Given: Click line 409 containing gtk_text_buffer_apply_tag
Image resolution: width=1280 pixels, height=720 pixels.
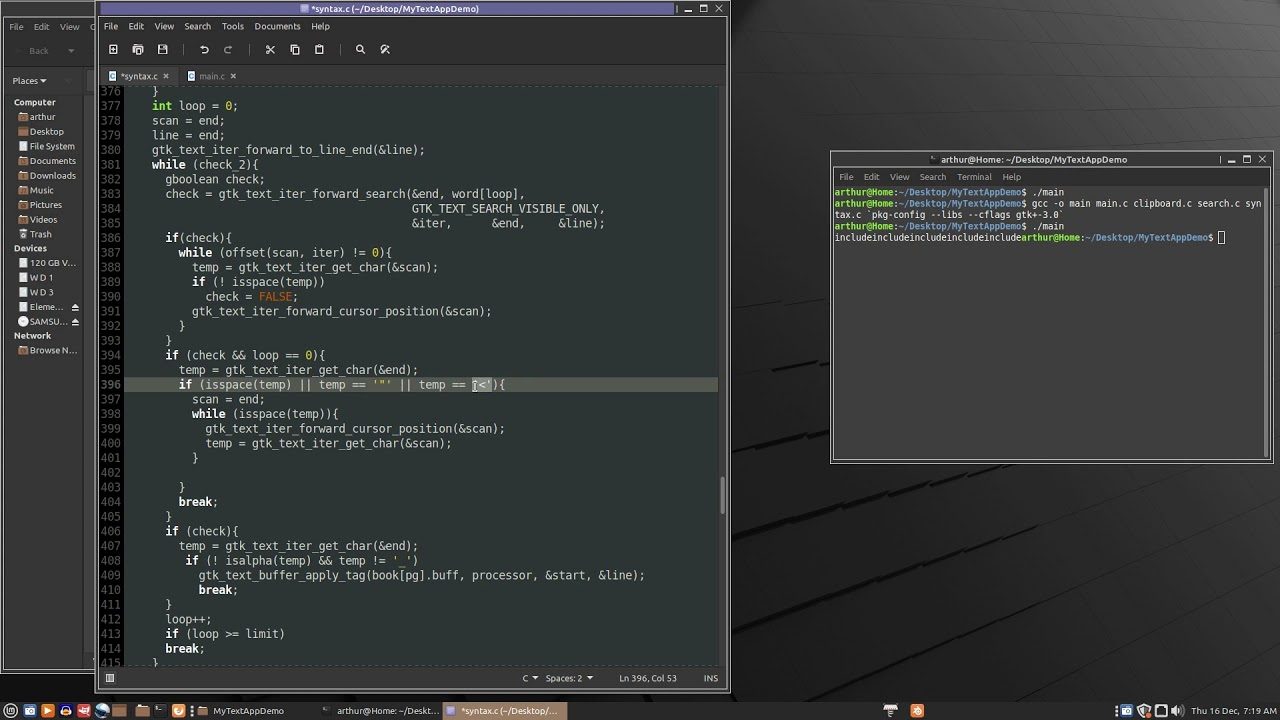Looking at the screenshot, I should click(x=421, y=575).
